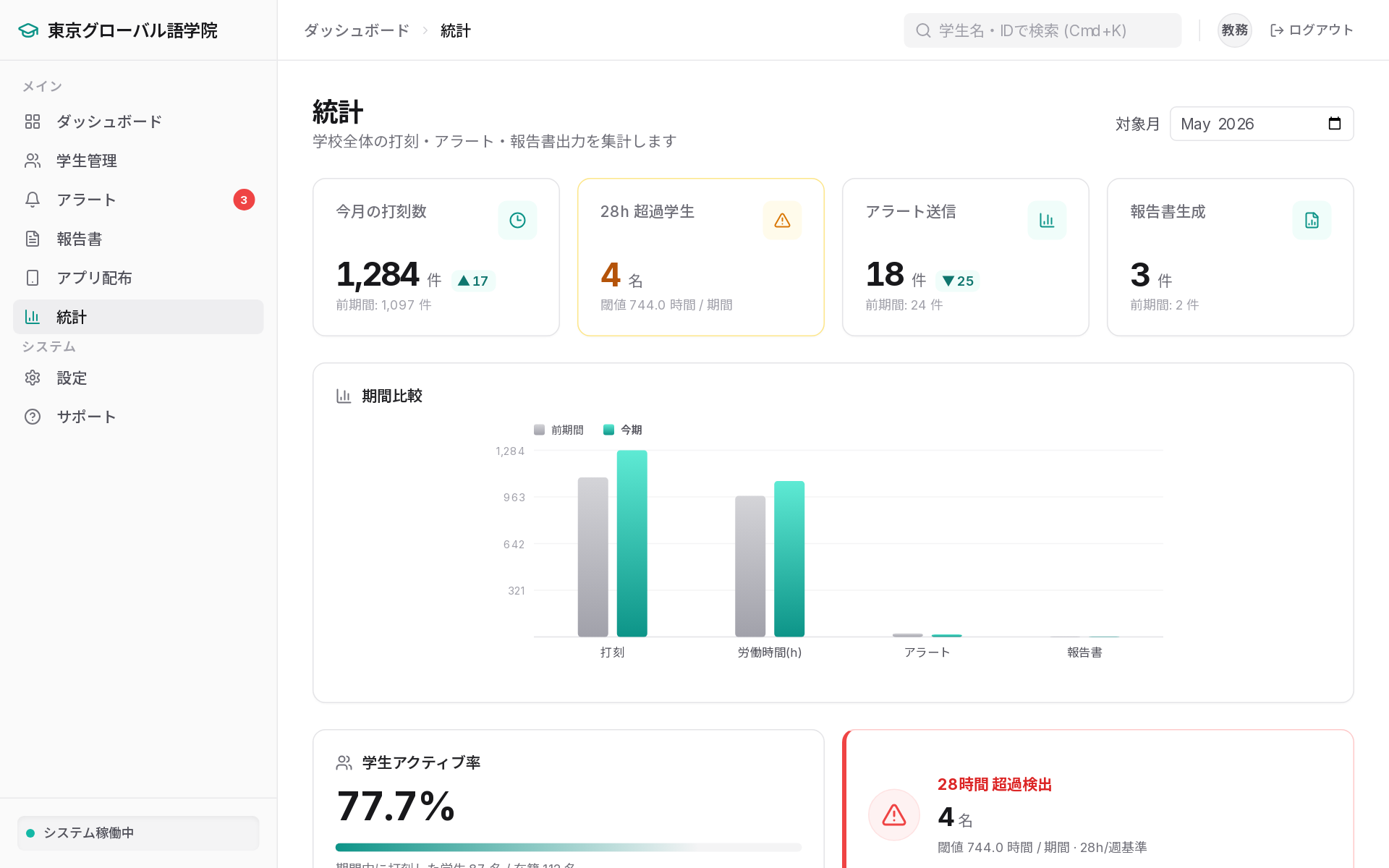Click the アラート bell icon
Screen dimensions: 1389x868
[33, 200]
